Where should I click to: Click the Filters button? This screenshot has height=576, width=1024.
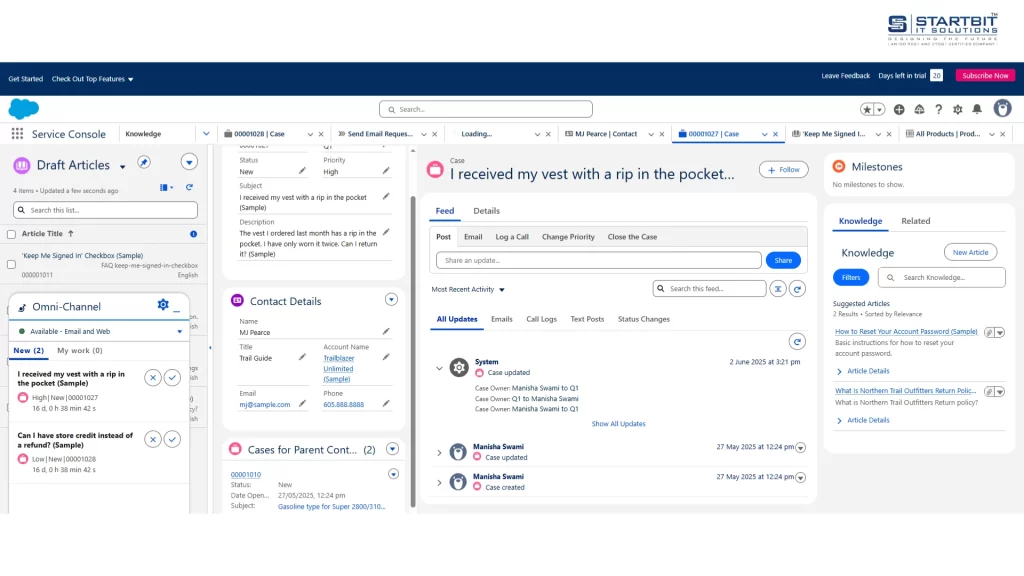coord(851,278)
